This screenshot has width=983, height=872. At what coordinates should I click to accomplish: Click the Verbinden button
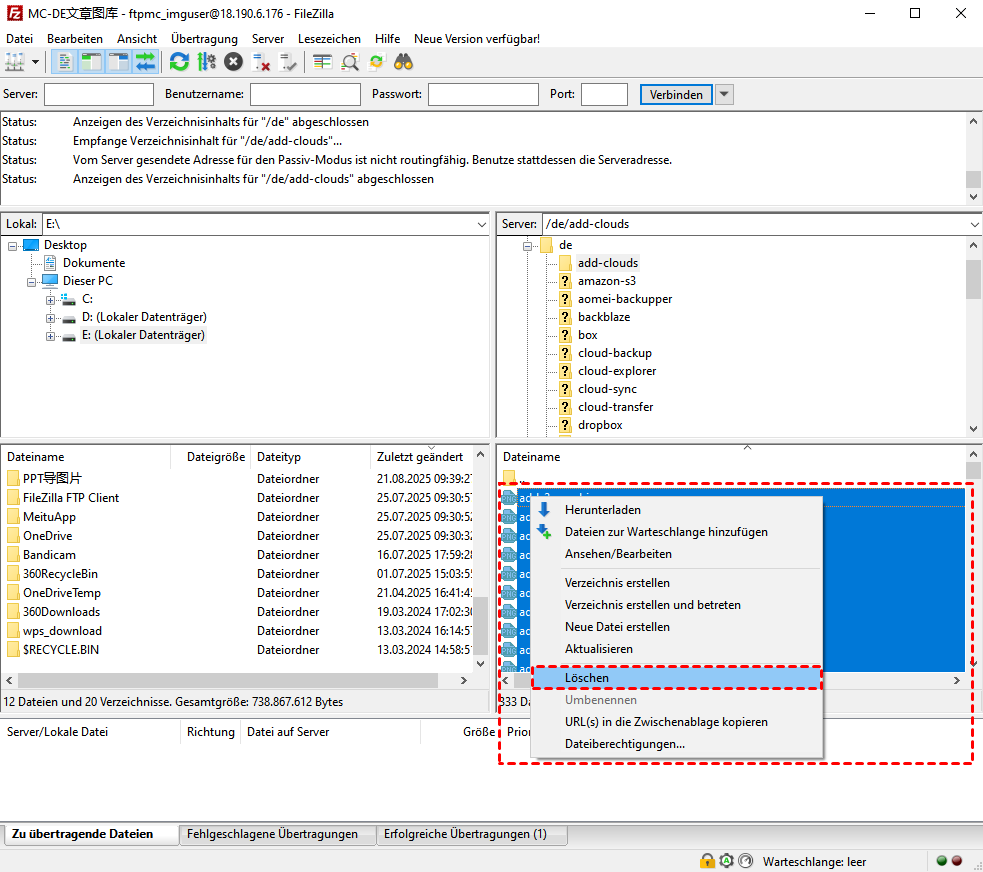[x=675, y=95]
